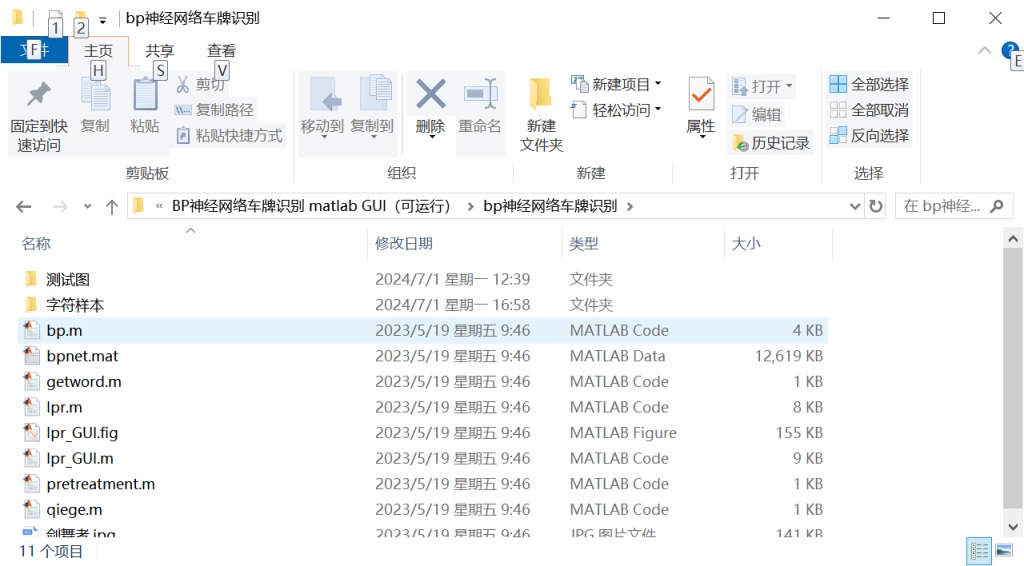Click the Copy to (复制到) icon
1024x566 pixels.
374,95
